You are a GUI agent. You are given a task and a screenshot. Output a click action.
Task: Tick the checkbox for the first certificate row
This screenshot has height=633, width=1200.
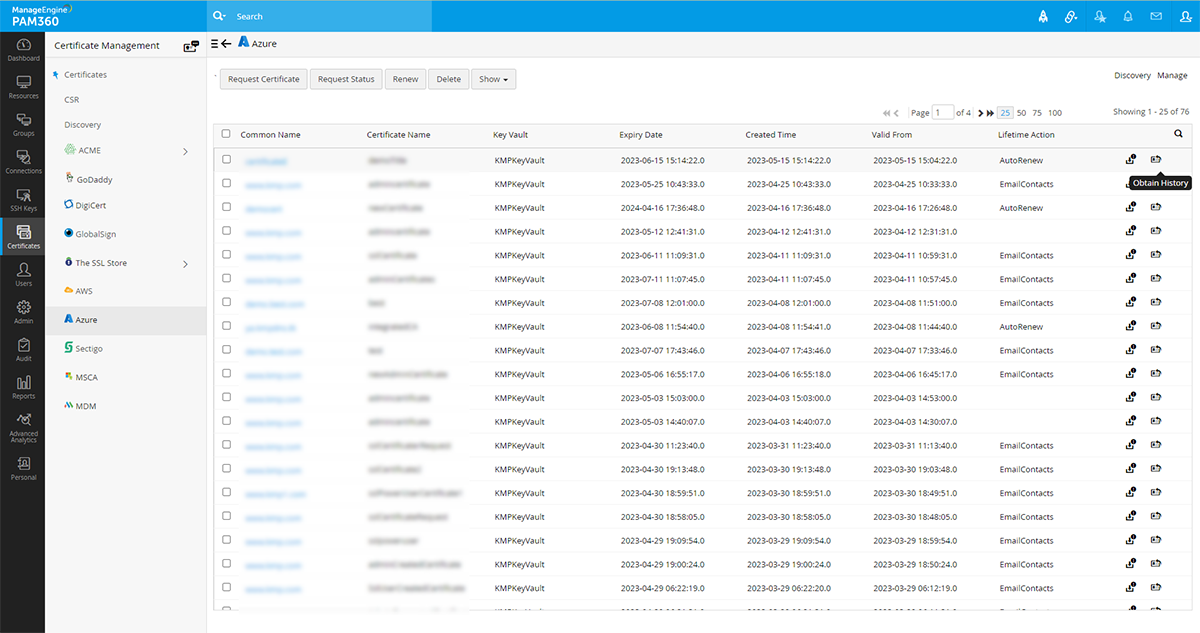pyautogui.click(x=225, y=159)
